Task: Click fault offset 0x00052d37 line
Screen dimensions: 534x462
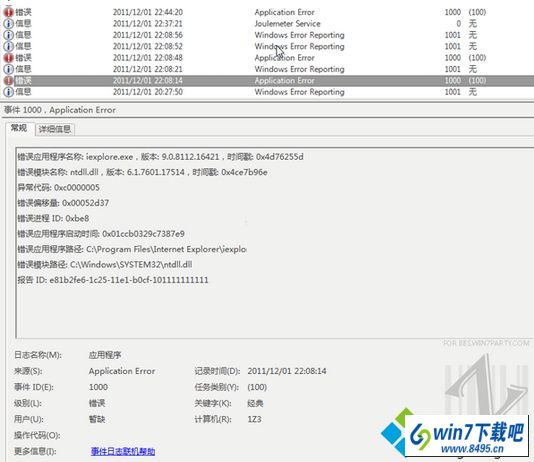Action: (x=63, y=203)
